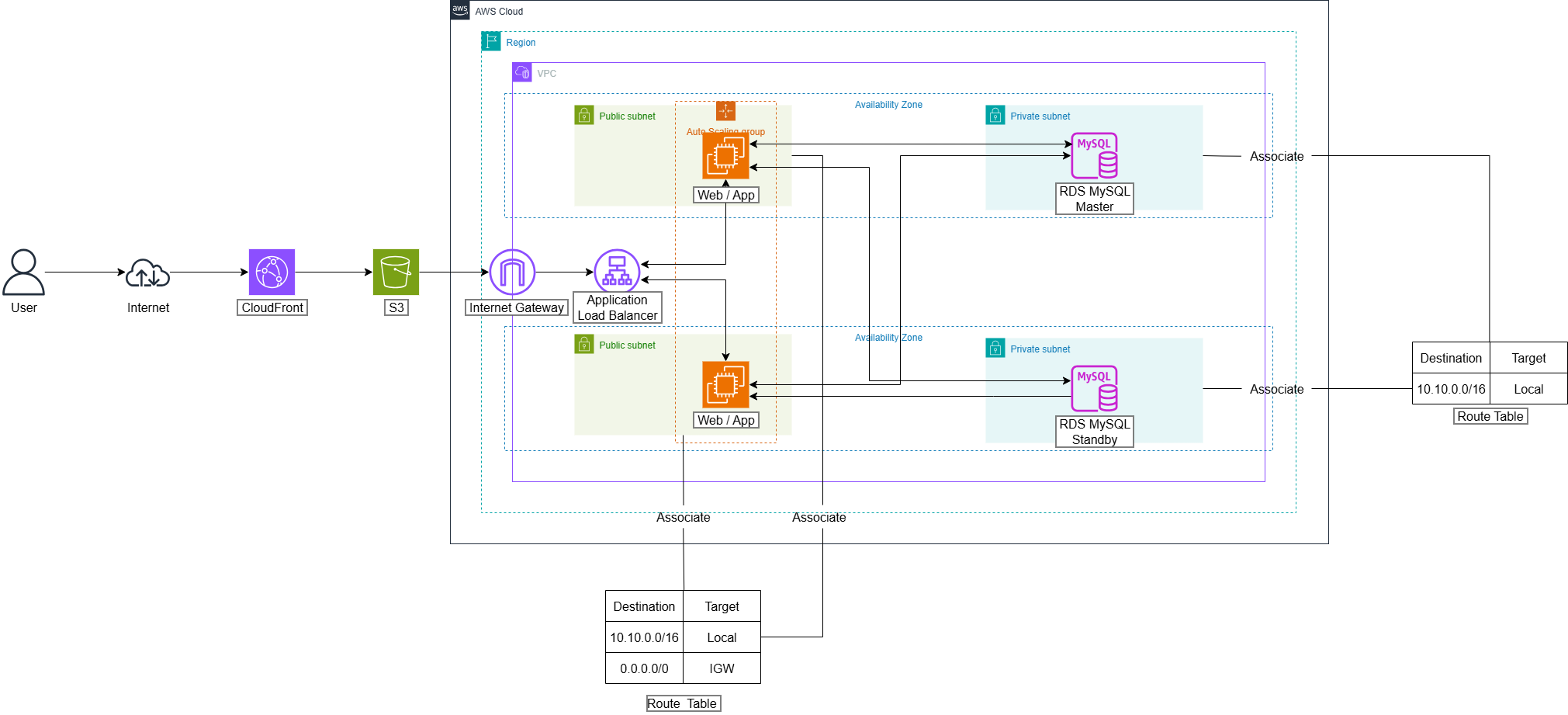The height and width of the screenshot is (715, 1568).
Task: Select the User person icon
Action: click(x=23, y=272)
